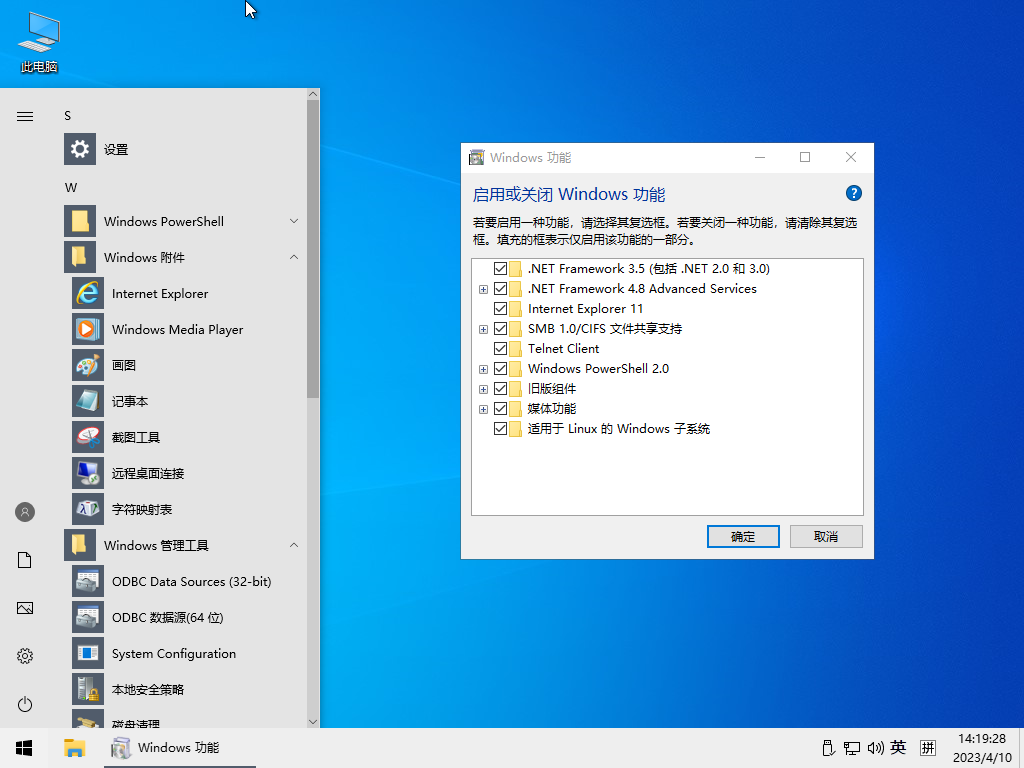The width and height of the screenshot is (1024, 768).
Task: Open the user account icon in Start sidebar
Action: click(x=25, y=512)
